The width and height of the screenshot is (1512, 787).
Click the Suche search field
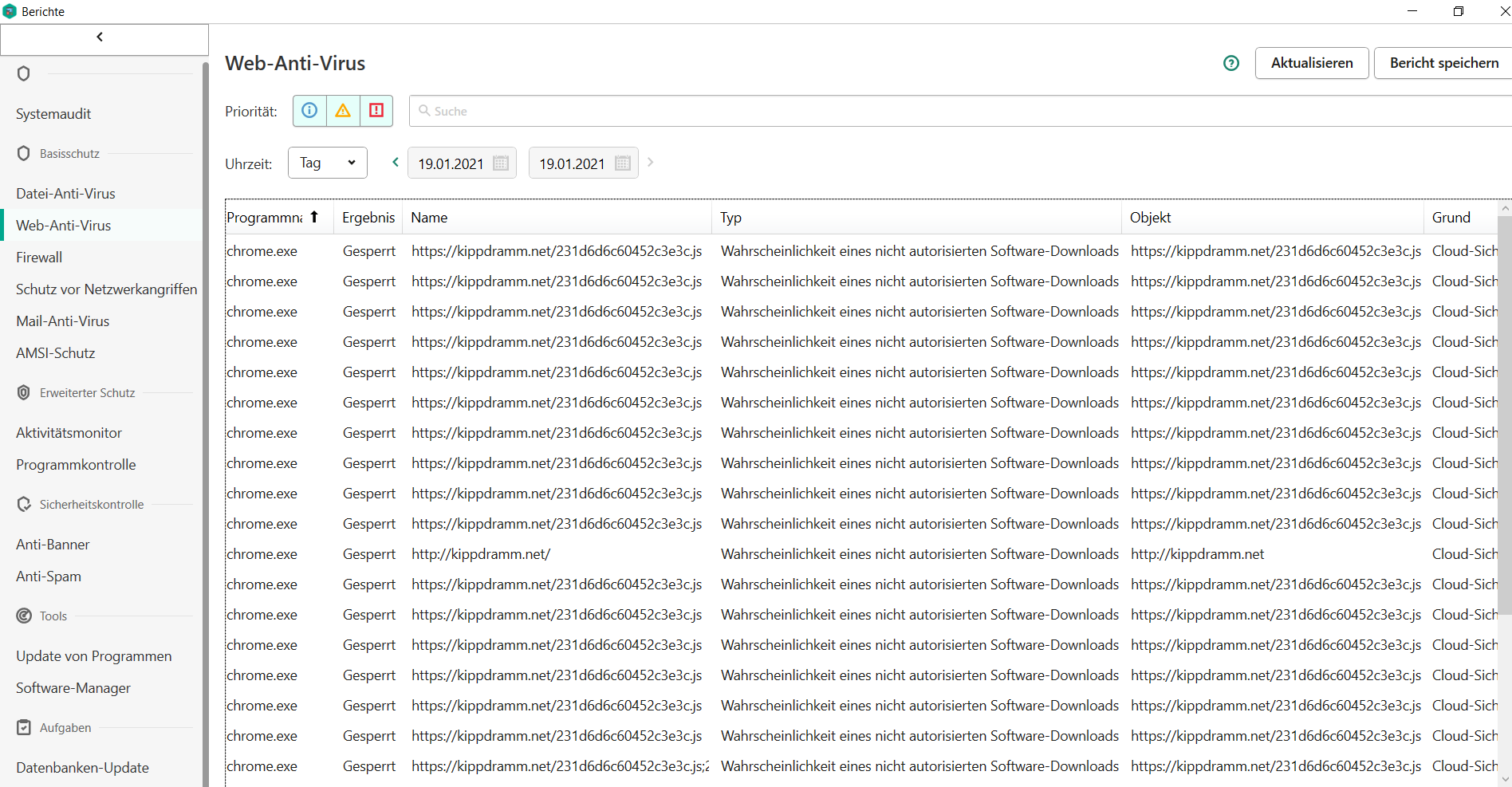957,111
